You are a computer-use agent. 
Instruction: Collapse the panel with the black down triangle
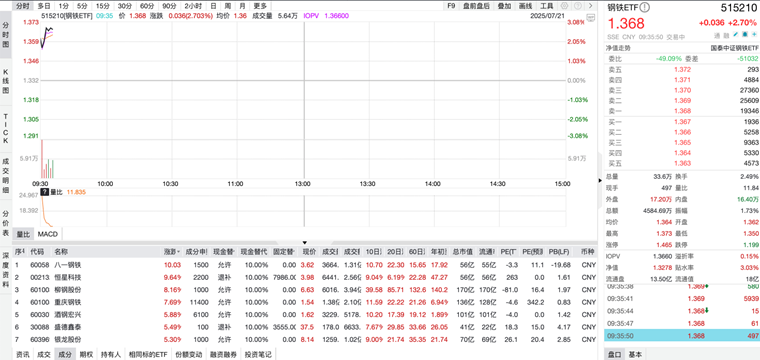tap(305, 242)
